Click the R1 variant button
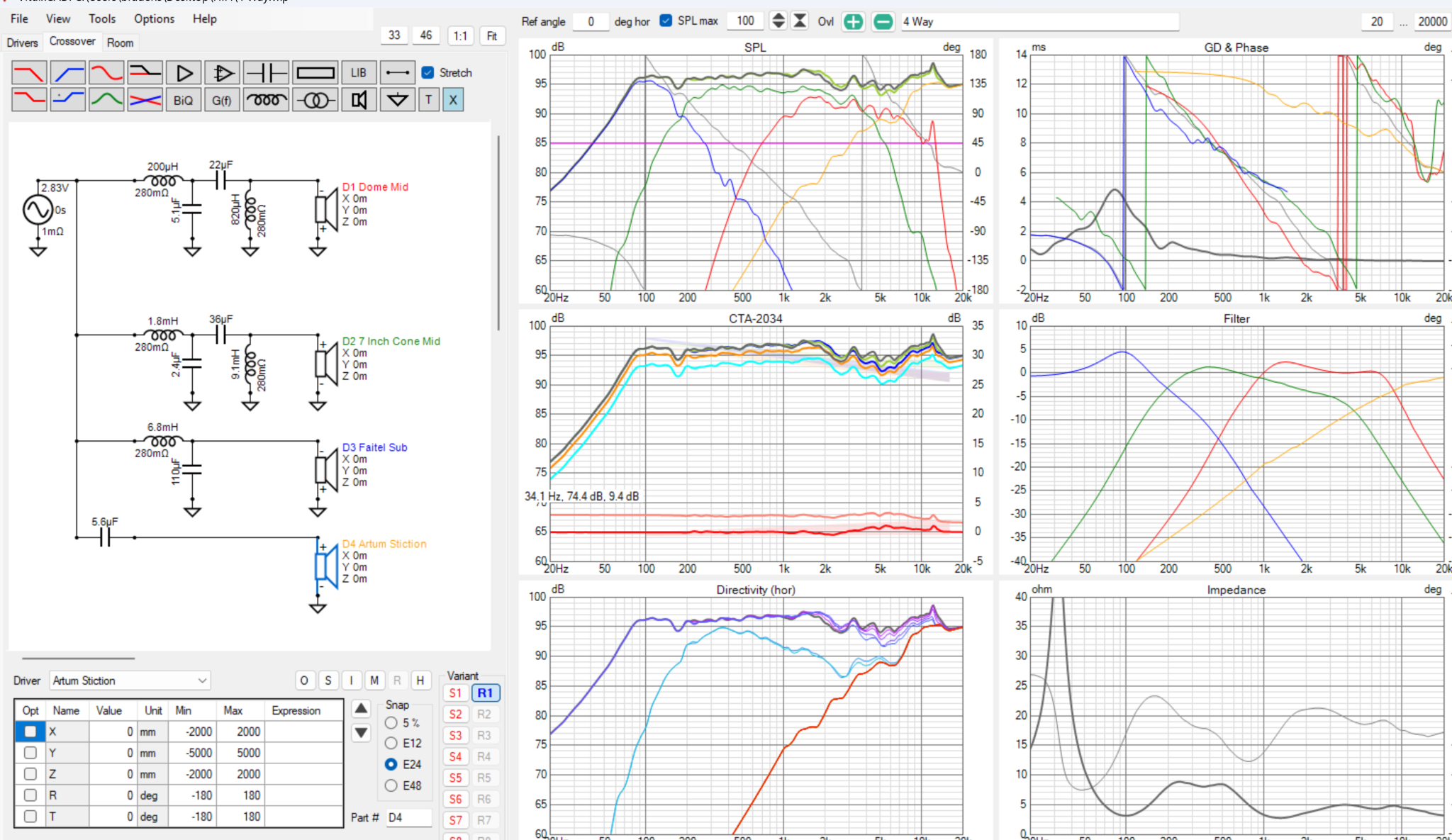This screenshot has height=840, width=1452. 485,693
